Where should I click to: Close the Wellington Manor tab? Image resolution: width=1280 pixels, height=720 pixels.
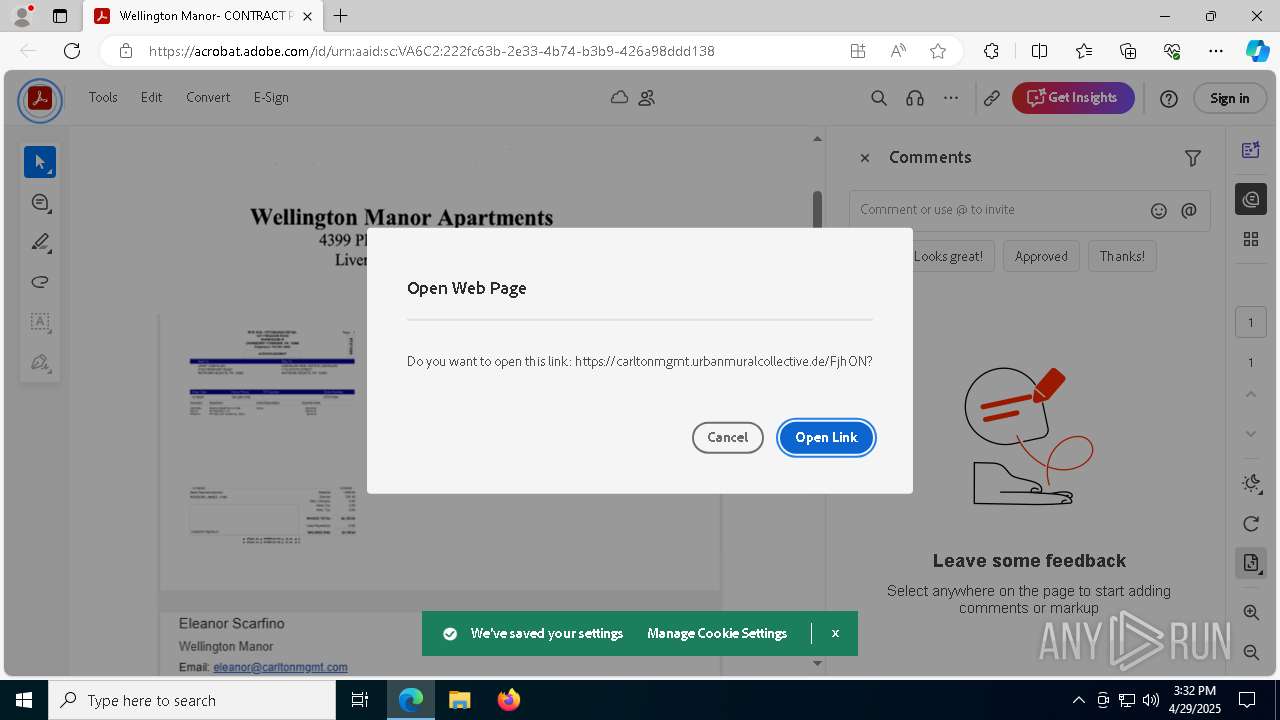click(x=308, y=16)
